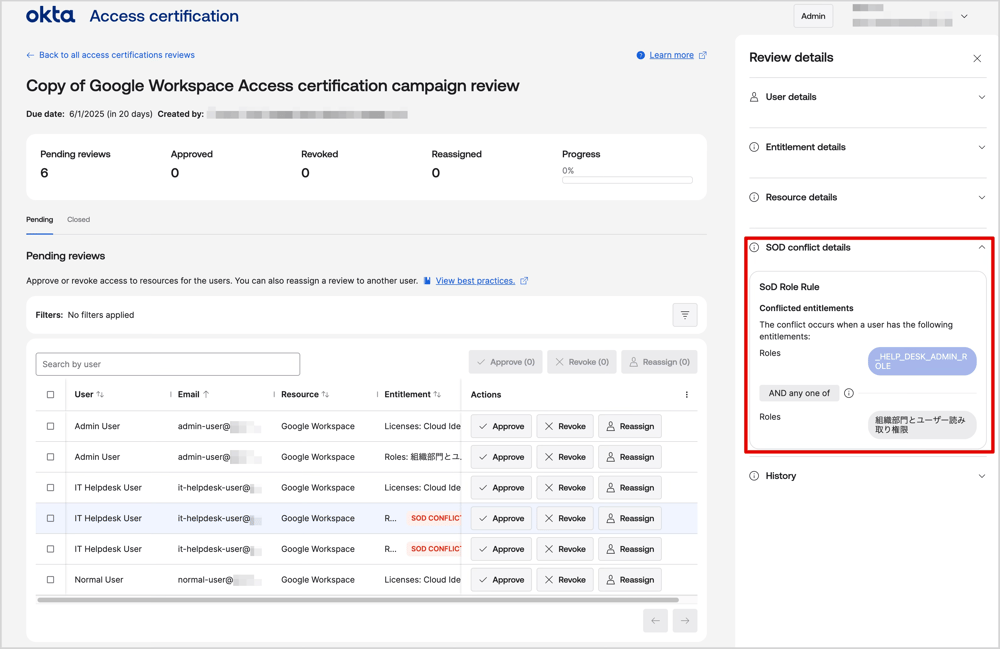Click the Learn more help icon

pos(641,55)
